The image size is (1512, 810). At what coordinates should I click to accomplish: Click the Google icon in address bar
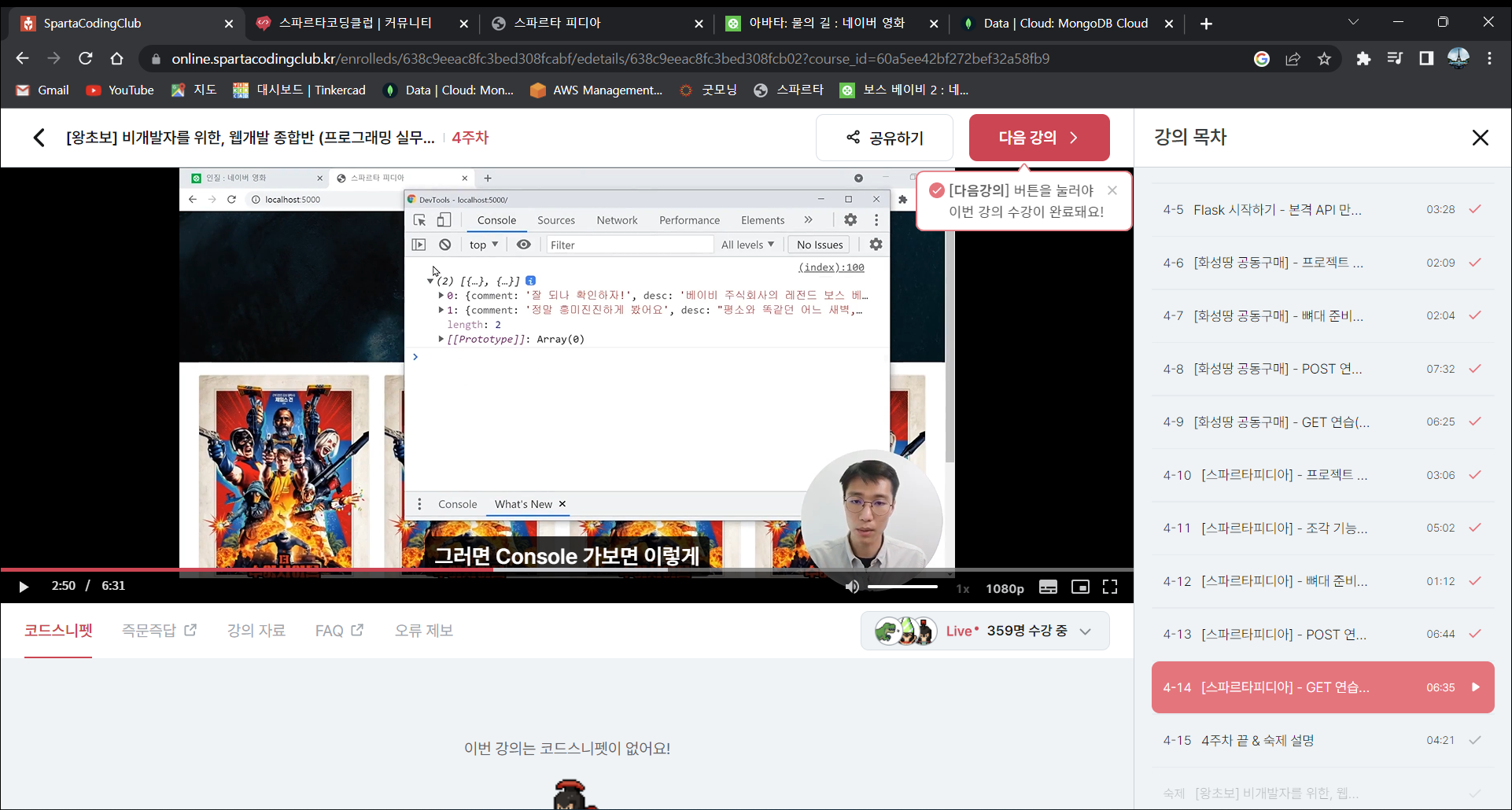coord(1262,59)
